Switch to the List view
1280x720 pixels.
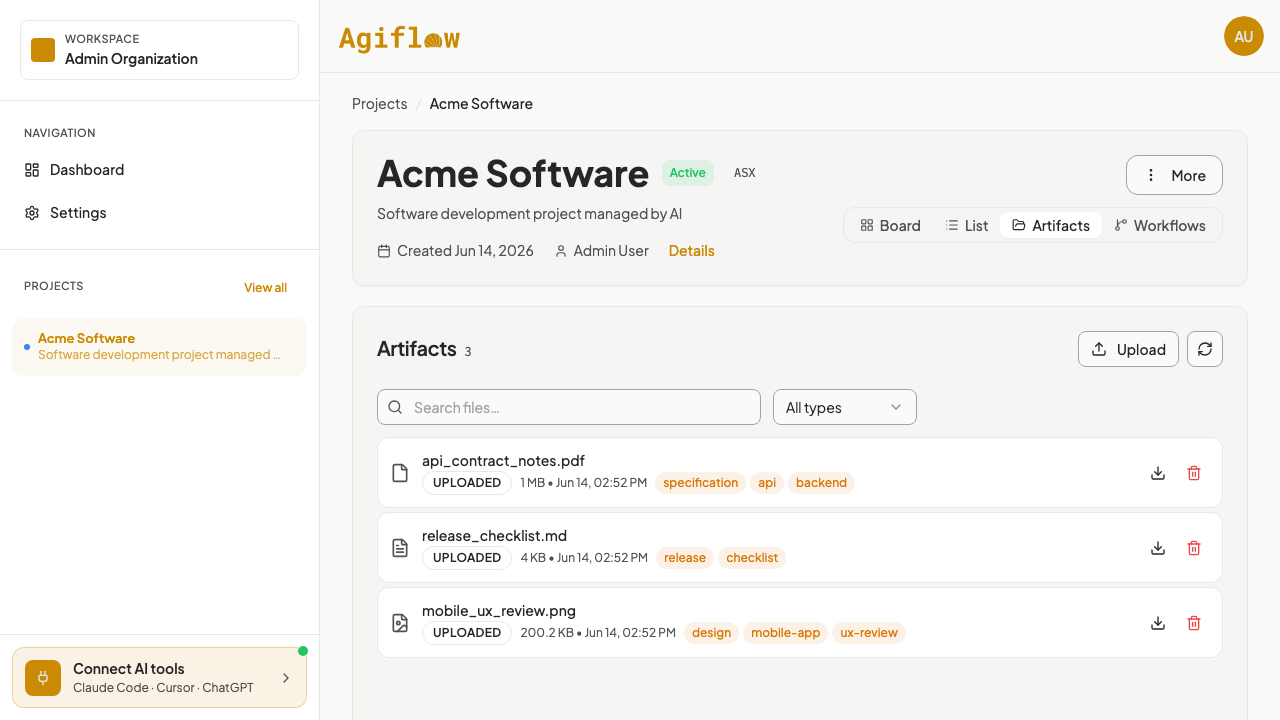pyautogui.click(x=967, y=225)
